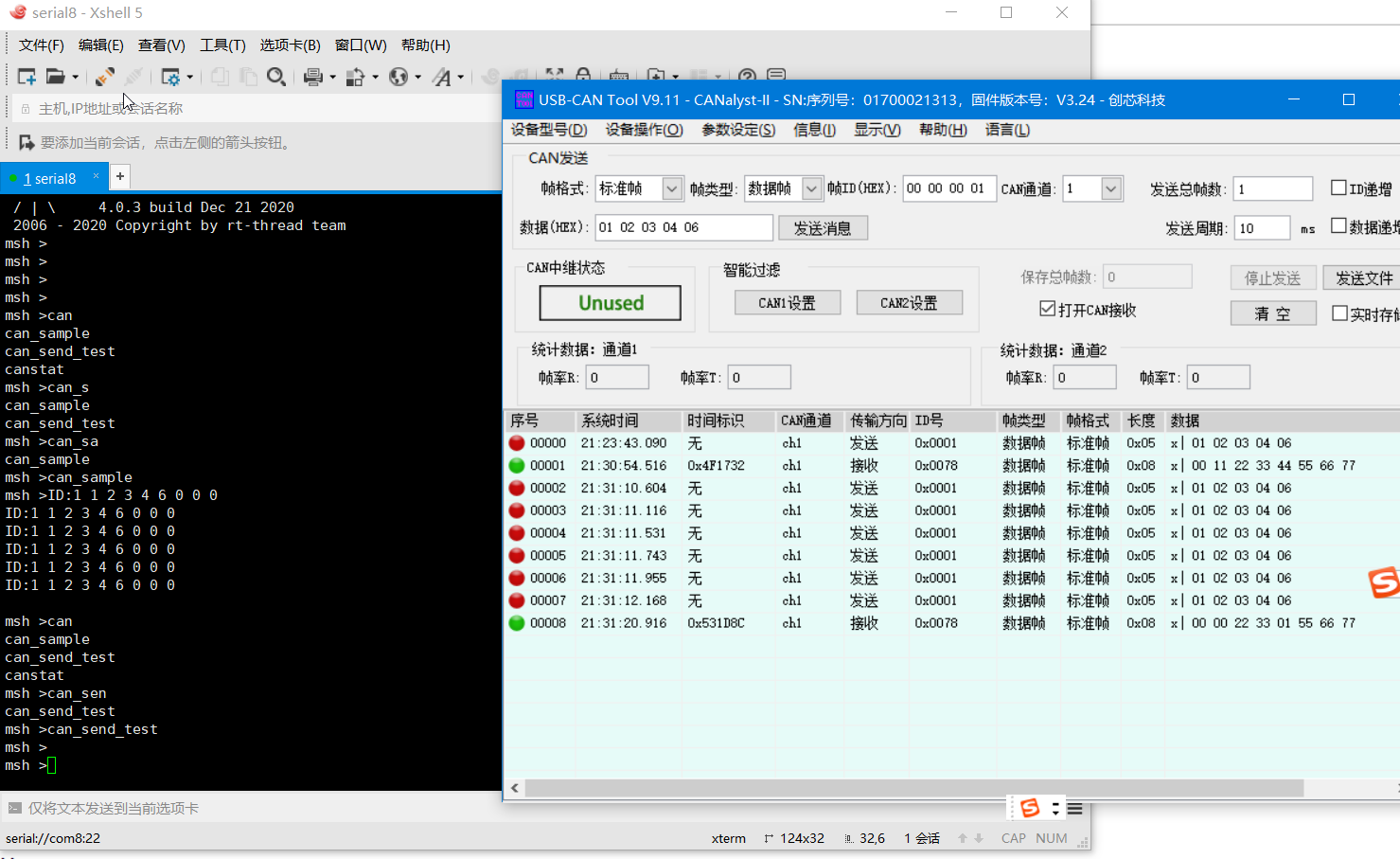Open the transfer icon dropdown arrow
Image resolution: width=1400 pixels, height=859 pixels.
(375, 78)
